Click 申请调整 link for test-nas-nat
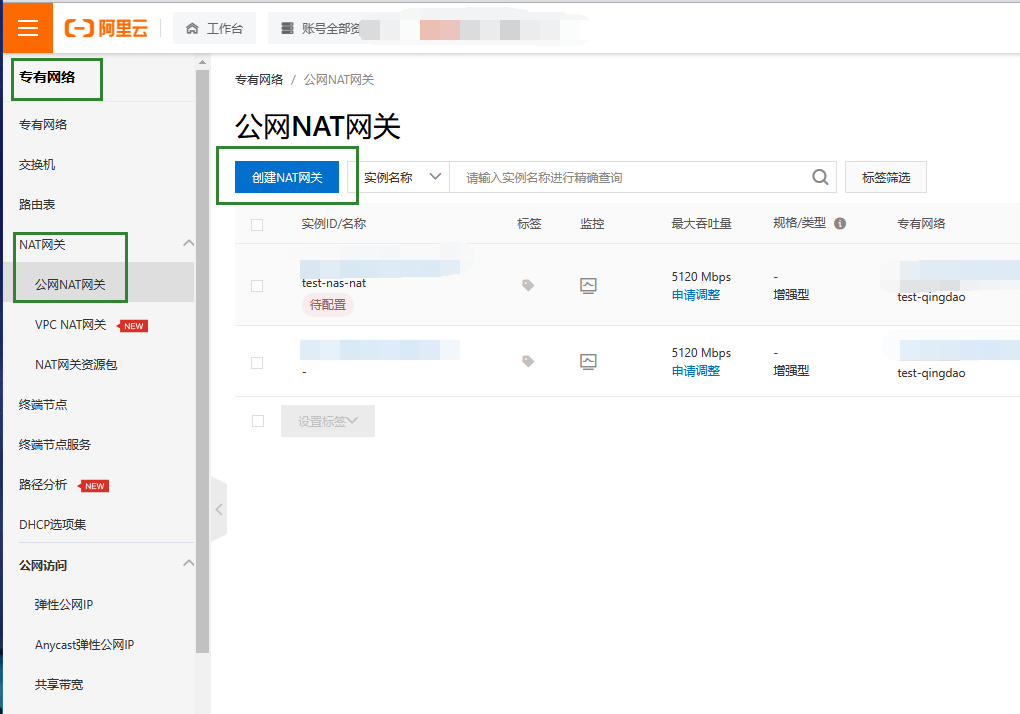This screenshot has height=714, width=1020. (695, 295)
